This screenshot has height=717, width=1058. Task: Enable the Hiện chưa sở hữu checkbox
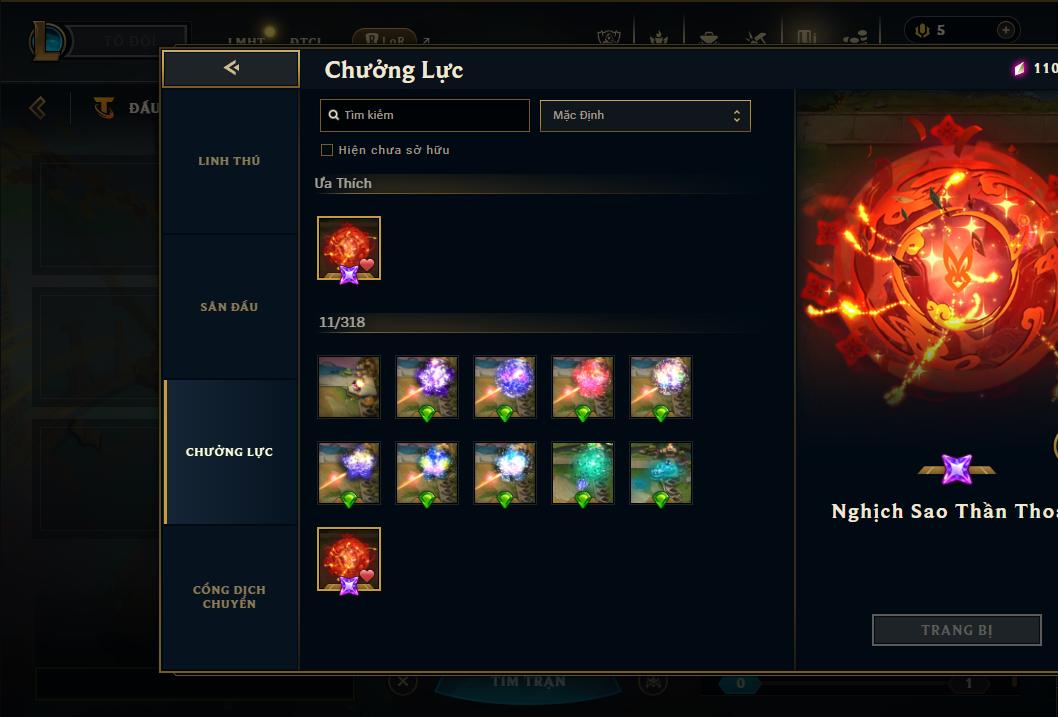click(327, 150)
